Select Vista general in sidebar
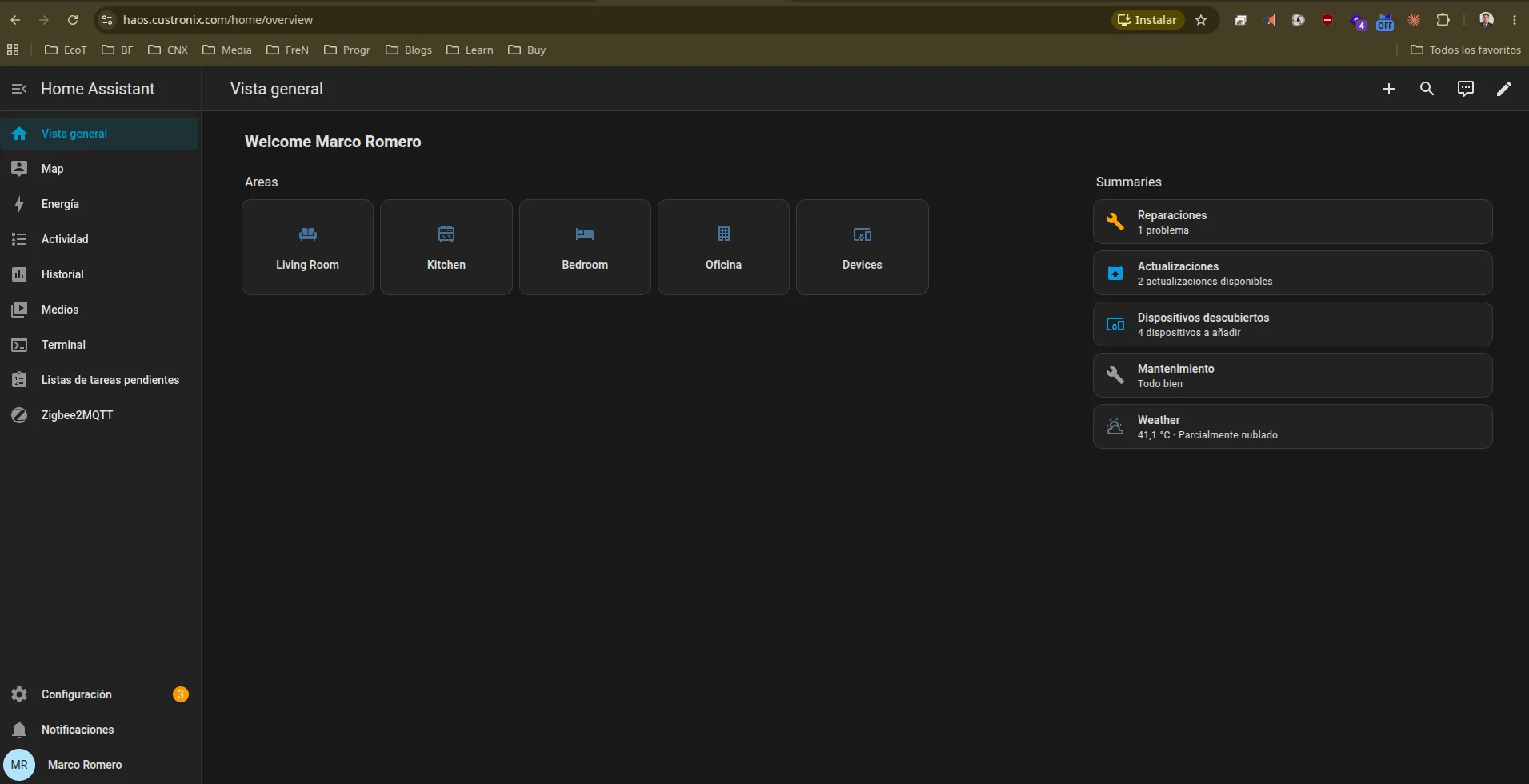Screen dimensions: 1529x784 (100, 134)
